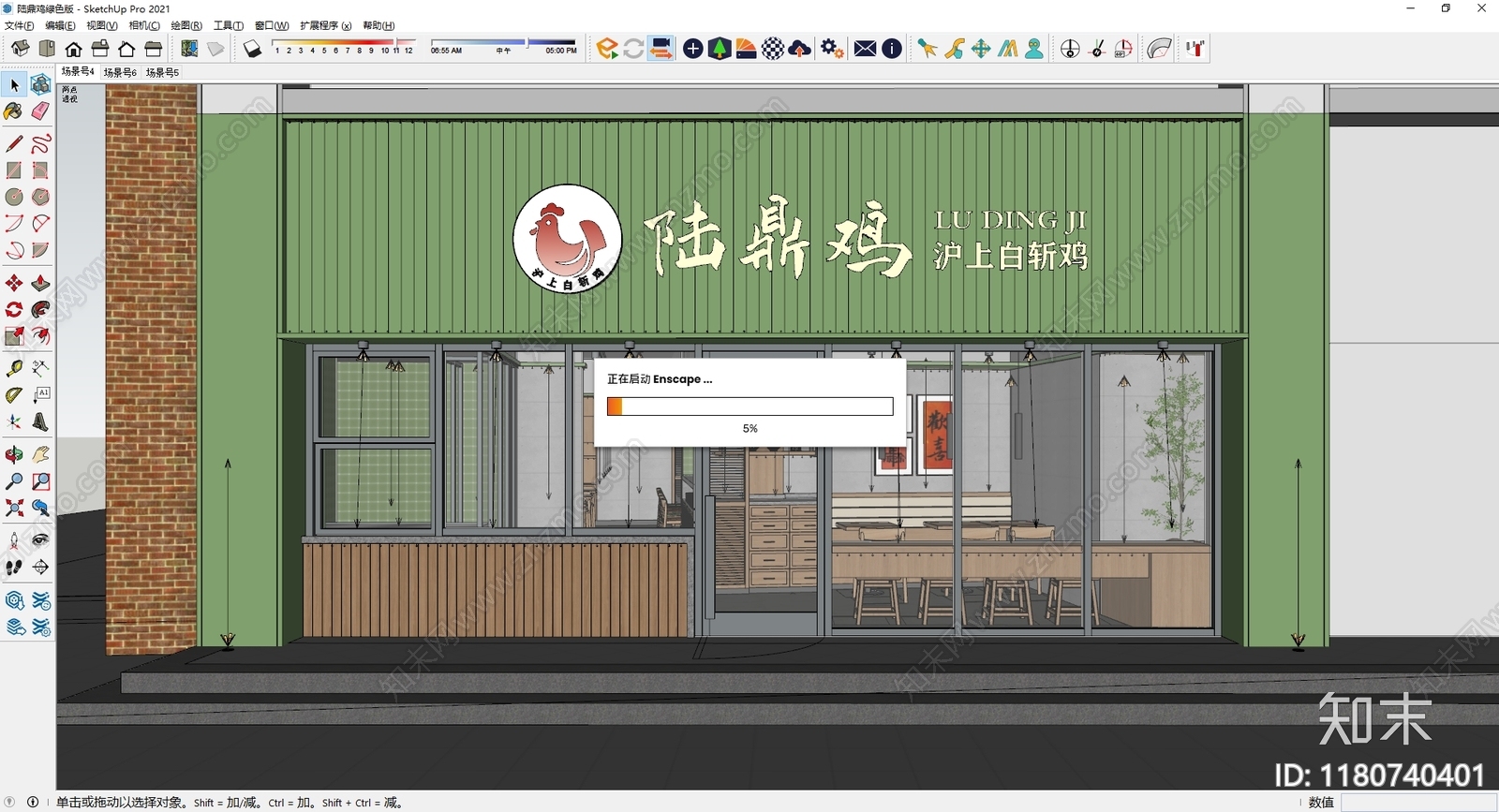
Task: Open the 文件(F) menu
Action: [20, 25]
